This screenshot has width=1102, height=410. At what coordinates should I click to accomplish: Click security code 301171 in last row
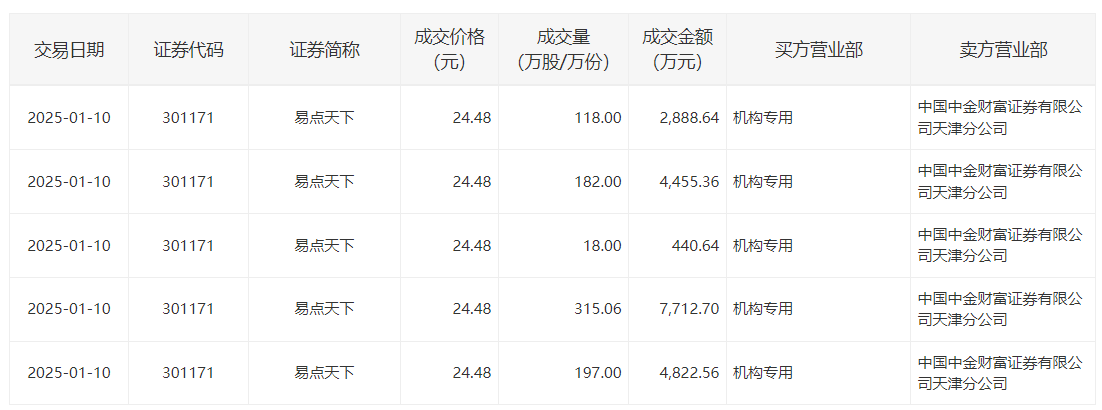click(x=188, y=373)
